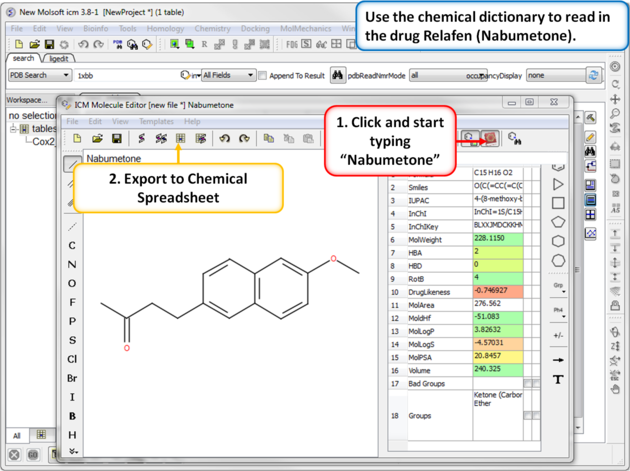The image size is (630, 471).
Task: Open pdbReadNmrMode dropdown showing all
Action: tap(448, 75)
